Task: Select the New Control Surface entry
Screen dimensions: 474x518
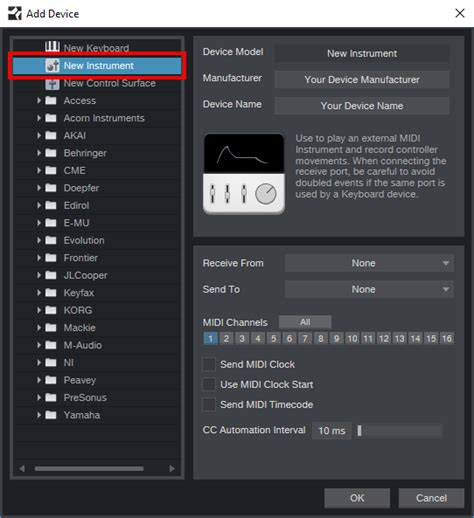Action: pos(97,83)
